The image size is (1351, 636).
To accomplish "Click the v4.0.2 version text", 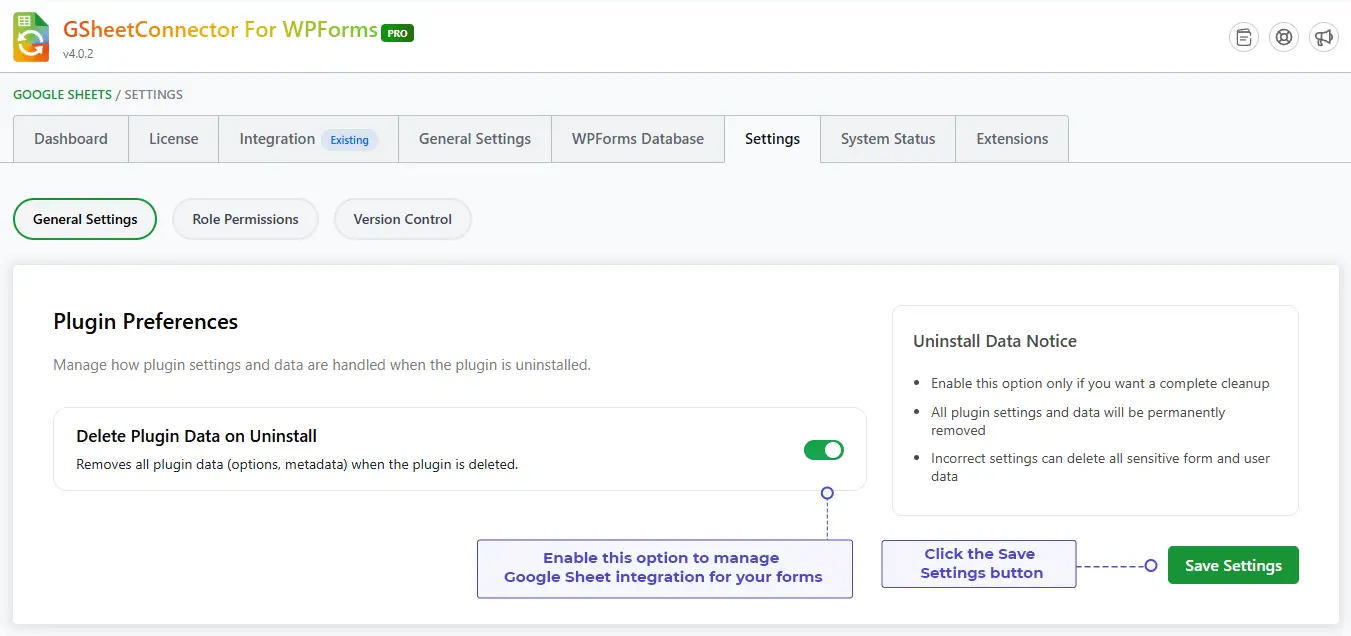I will (78, 54).
